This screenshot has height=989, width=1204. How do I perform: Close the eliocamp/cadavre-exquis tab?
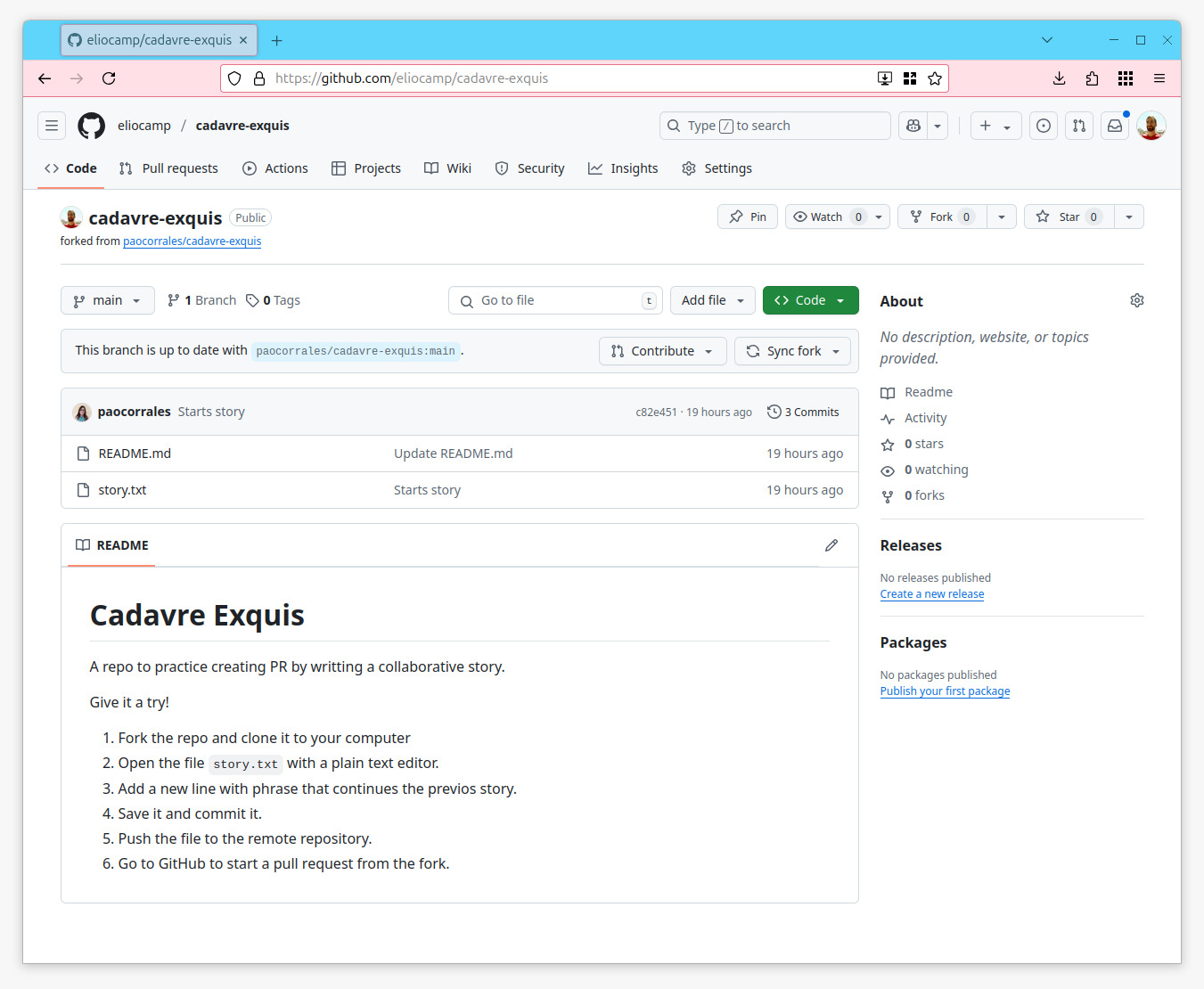click(x=243, y=40)
